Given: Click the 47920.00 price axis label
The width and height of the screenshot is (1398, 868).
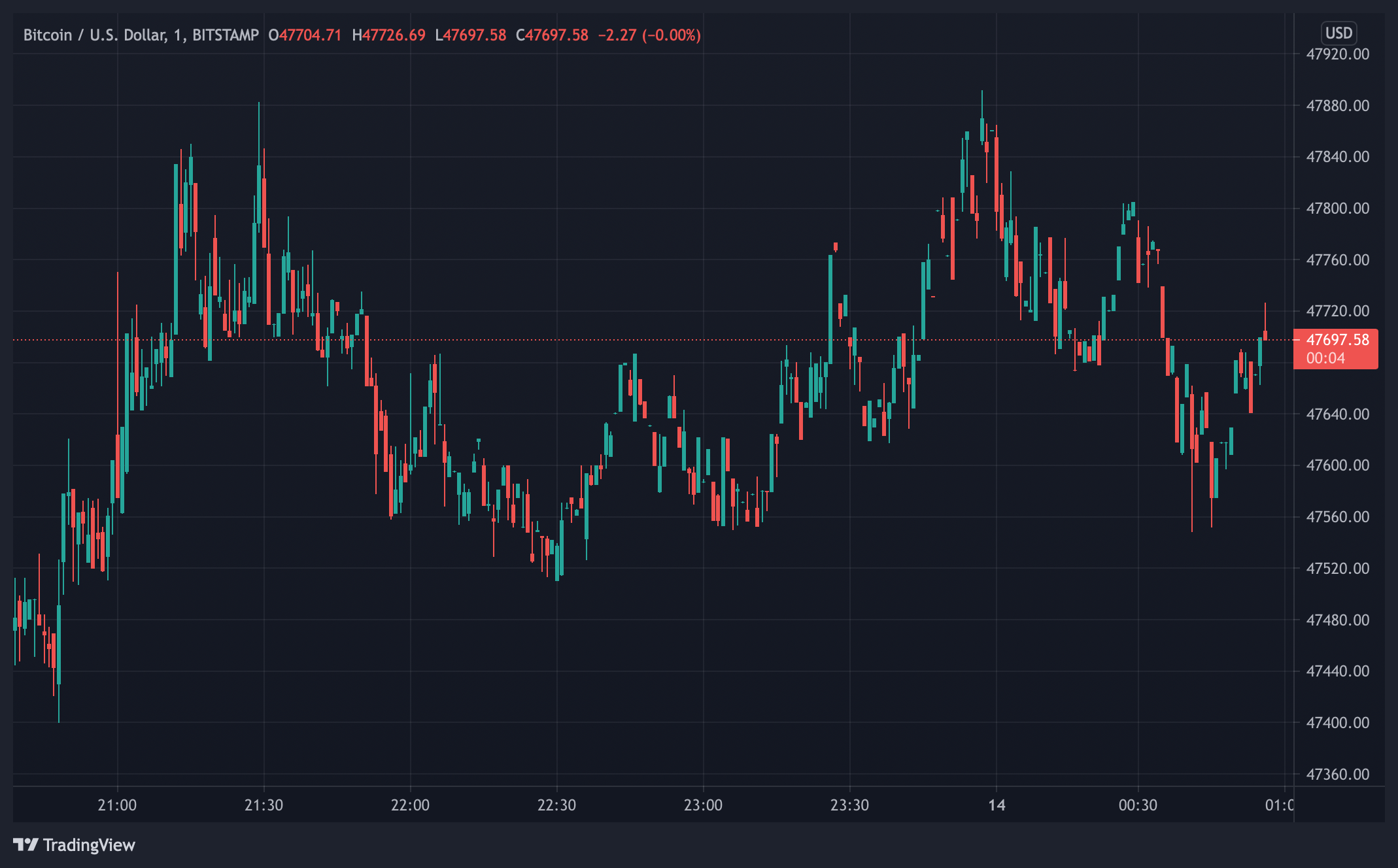Looking at the screenshot, I should coord(1337,54).
